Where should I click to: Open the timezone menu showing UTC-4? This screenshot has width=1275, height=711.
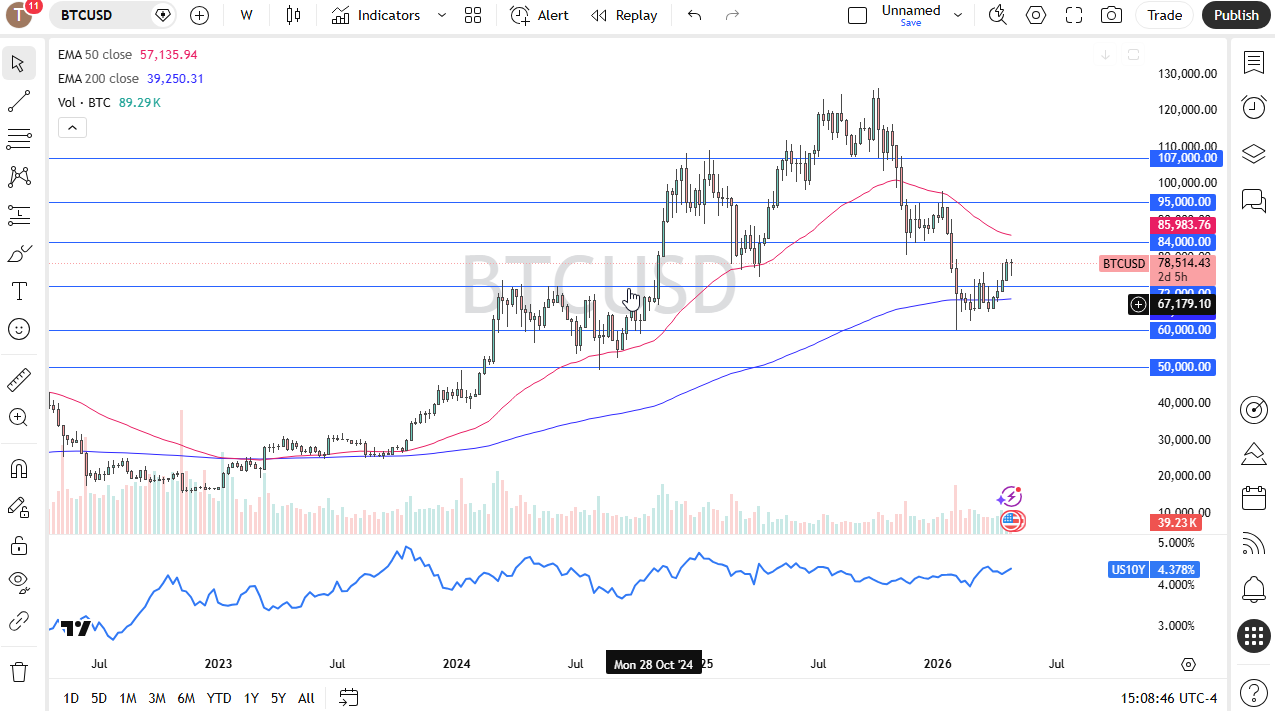(1169, 698)
